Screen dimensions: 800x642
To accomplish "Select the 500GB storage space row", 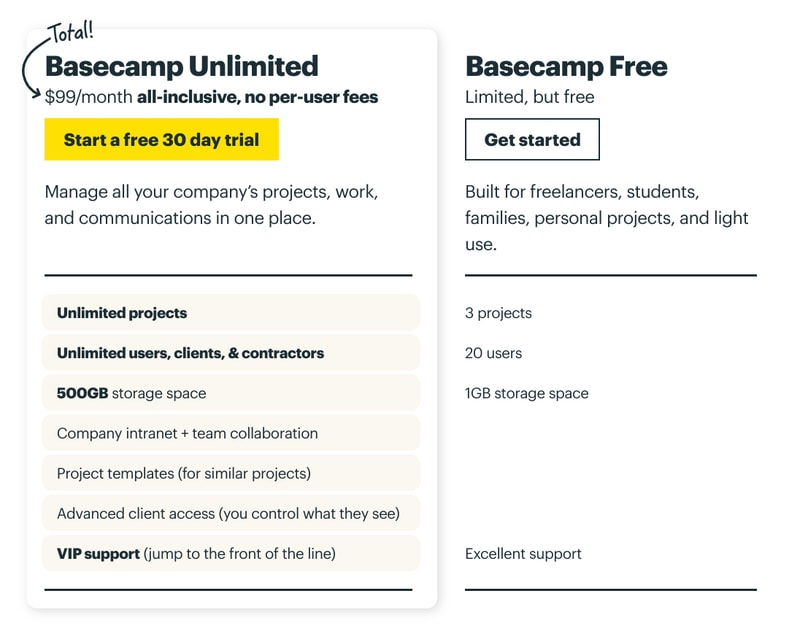I will pos(230,393).
